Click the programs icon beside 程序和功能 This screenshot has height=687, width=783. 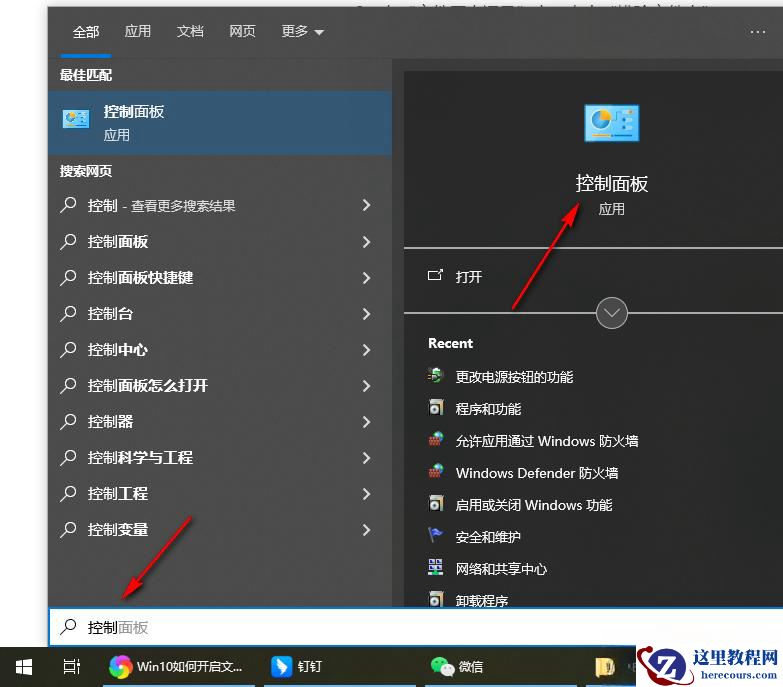point(435,407)
